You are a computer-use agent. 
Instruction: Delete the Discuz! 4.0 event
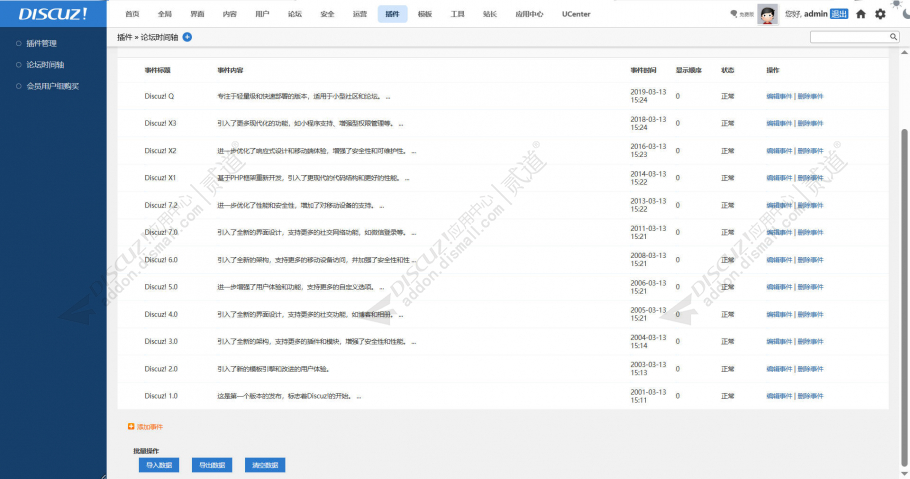click(810, 314)
